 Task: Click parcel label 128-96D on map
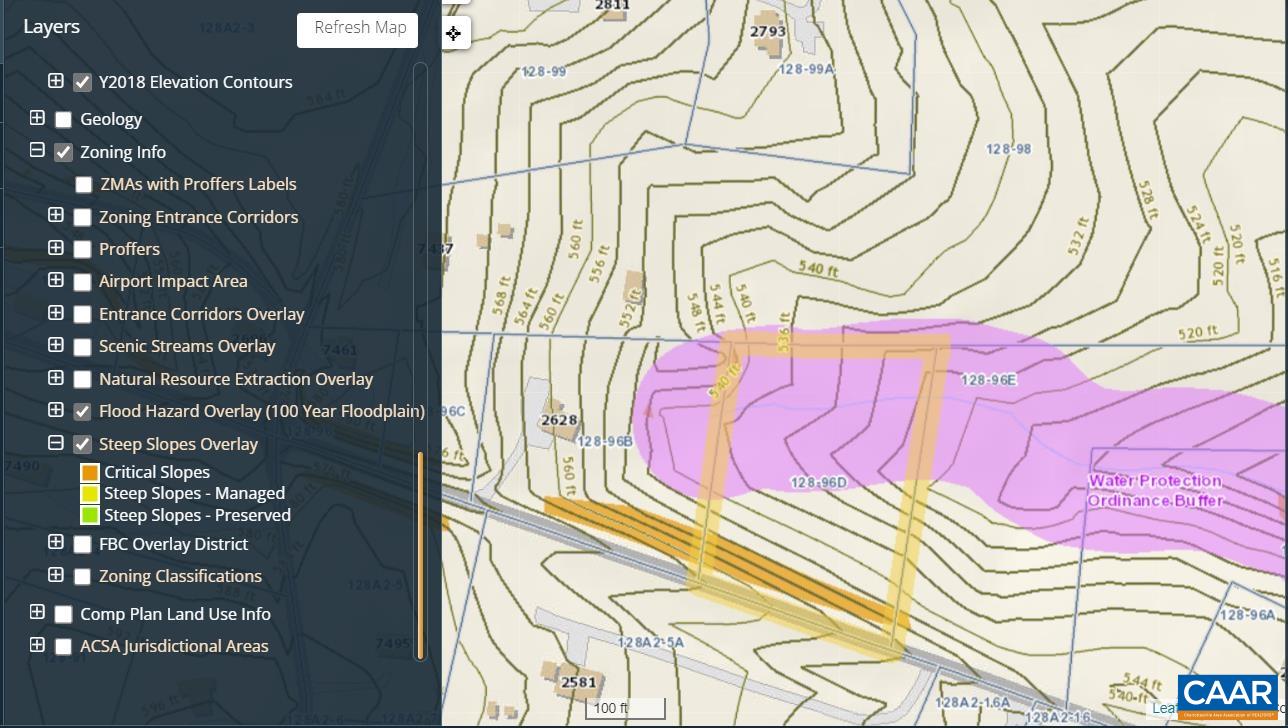pos(818,483)
